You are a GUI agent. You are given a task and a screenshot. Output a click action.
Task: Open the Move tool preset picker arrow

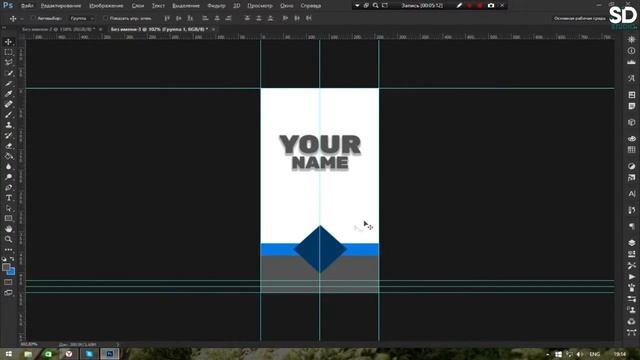tap(22, 18)
